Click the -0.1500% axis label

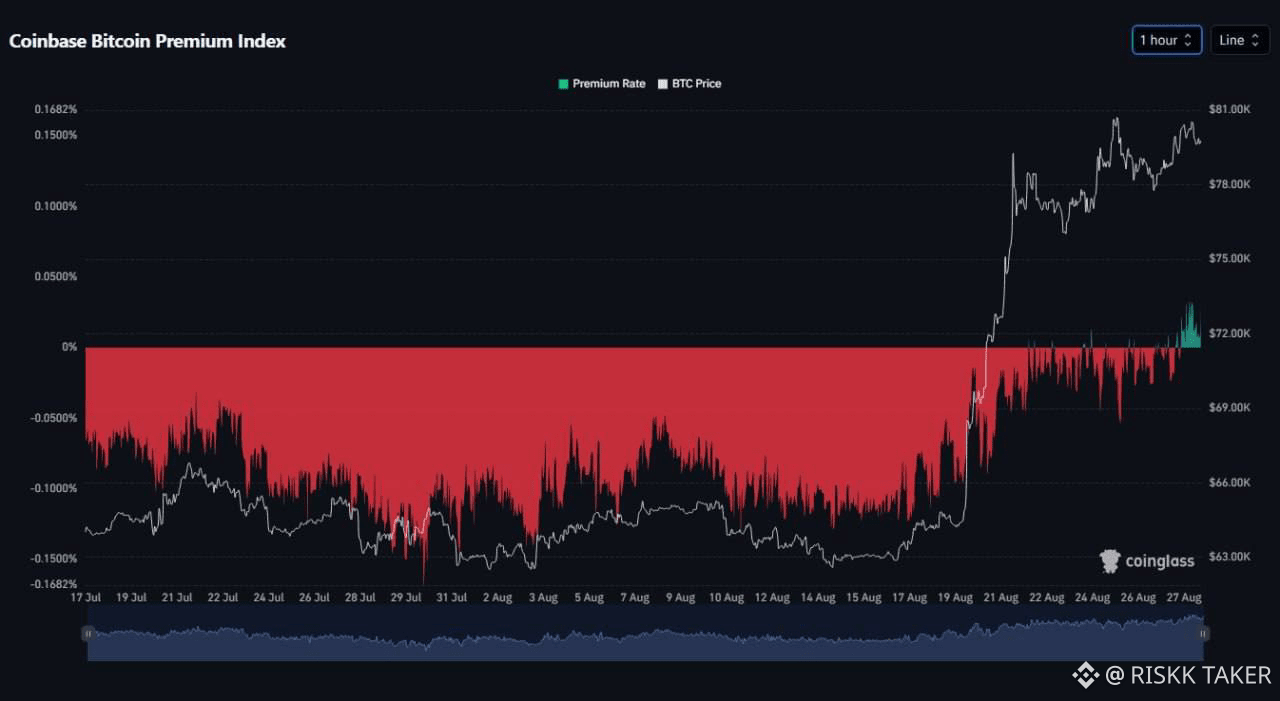coord(53,558)
